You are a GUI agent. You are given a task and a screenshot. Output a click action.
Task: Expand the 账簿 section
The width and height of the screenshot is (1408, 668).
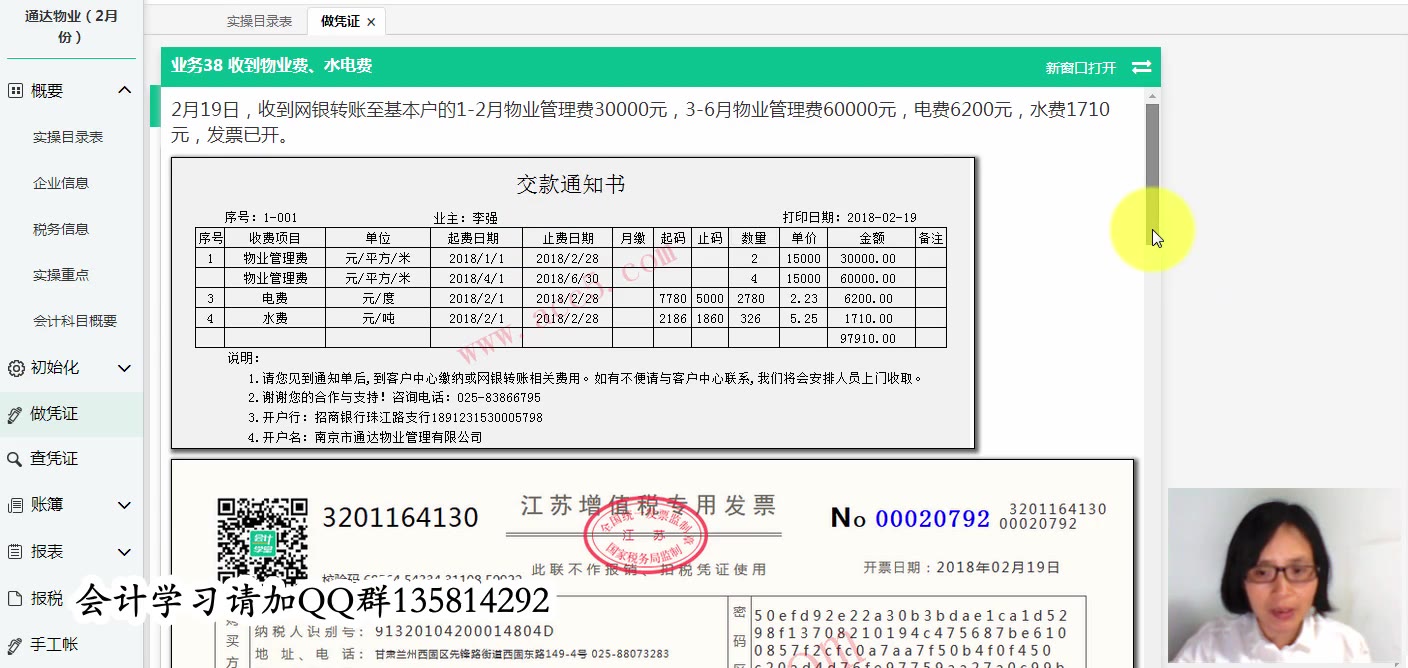pyautogui.click(x=124, y=504)
